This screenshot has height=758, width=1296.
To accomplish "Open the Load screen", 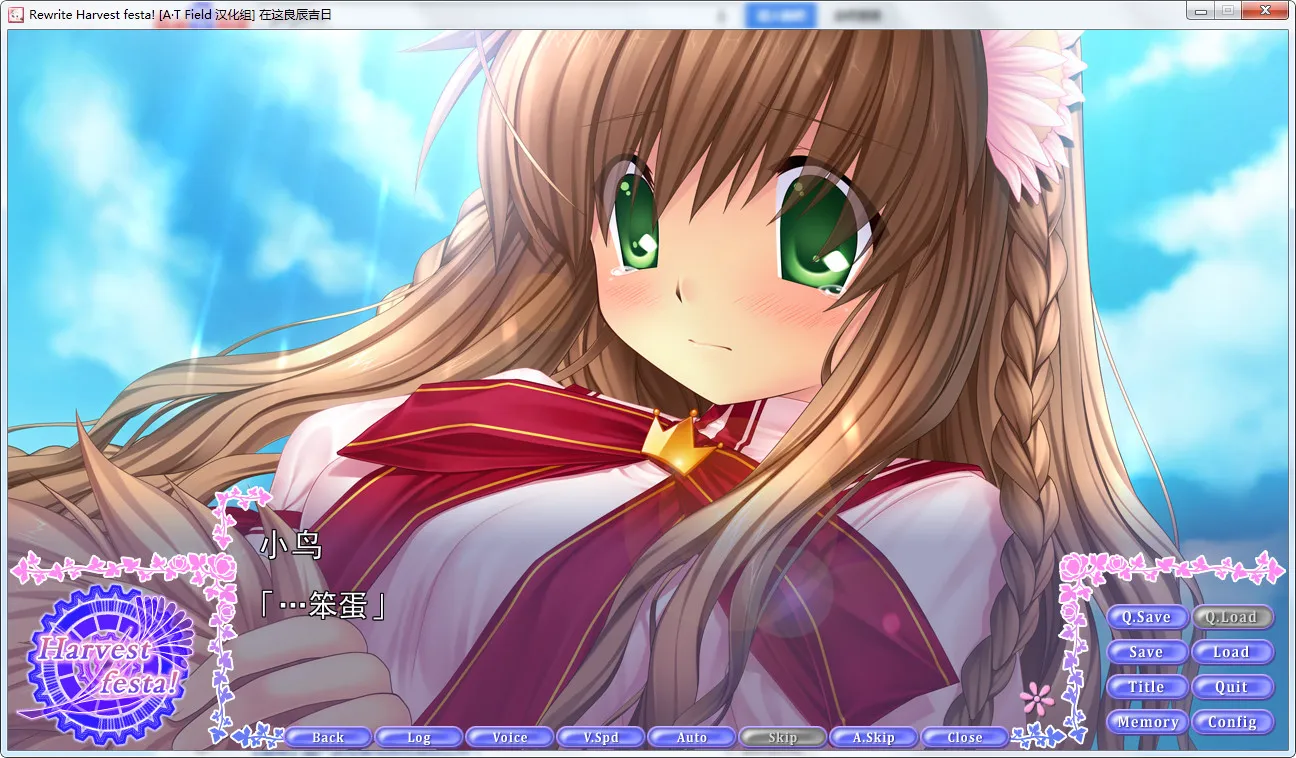I will (x=1233, y=652).
